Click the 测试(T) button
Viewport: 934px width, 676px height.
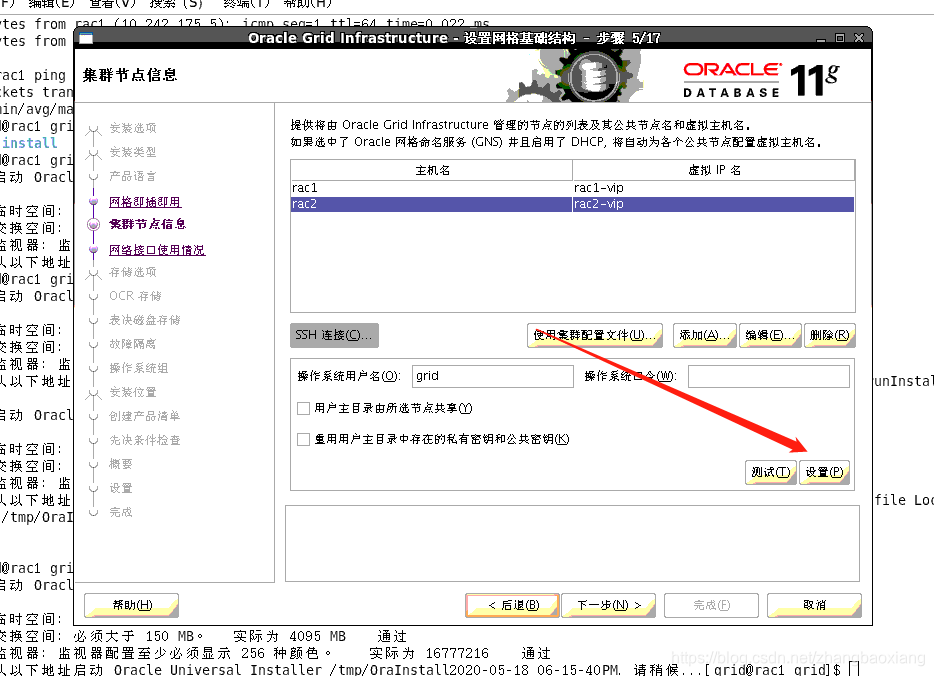pos(770,472)
